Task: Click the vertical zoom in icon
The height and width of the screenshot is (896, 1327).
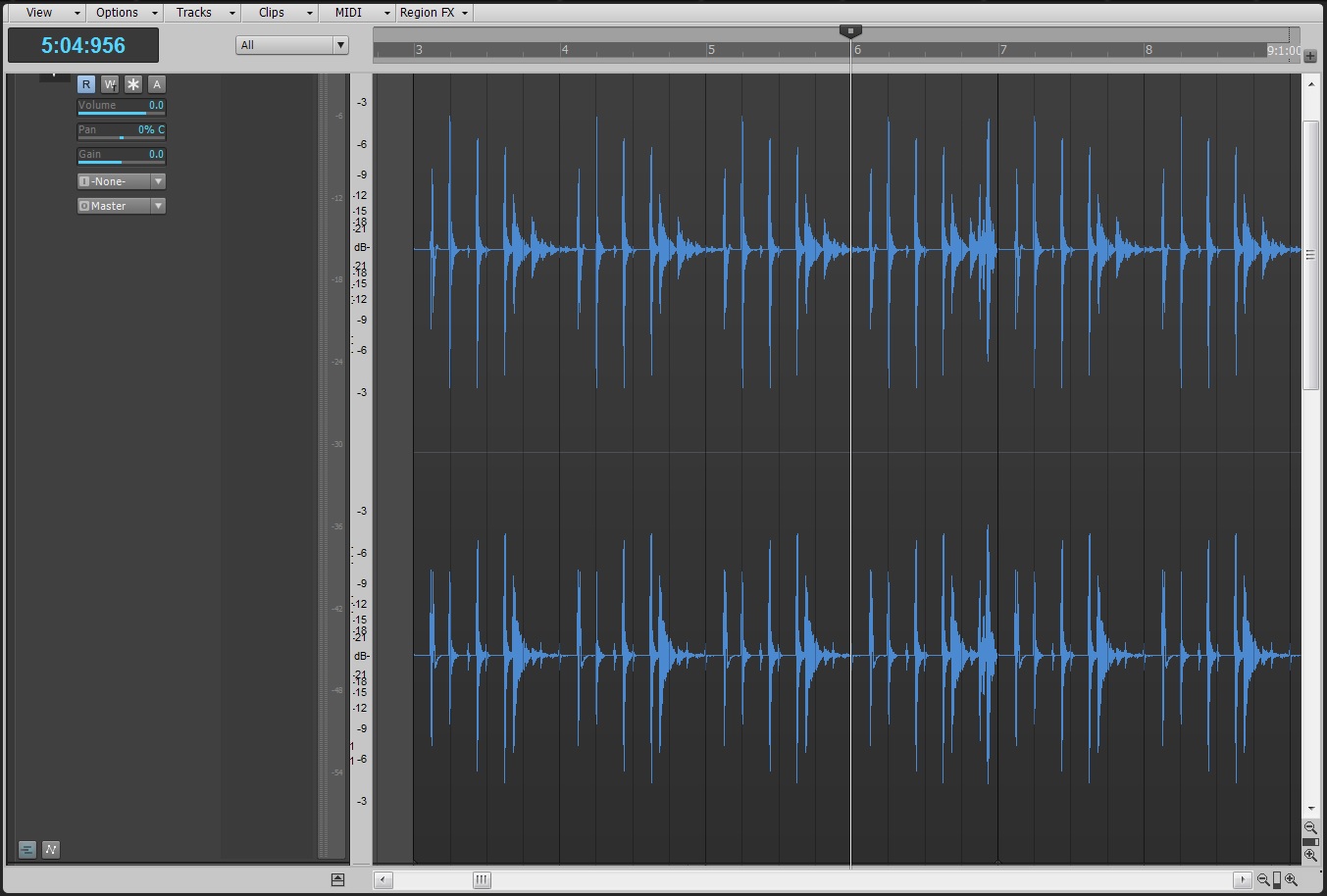Action: coord(1311,853)
